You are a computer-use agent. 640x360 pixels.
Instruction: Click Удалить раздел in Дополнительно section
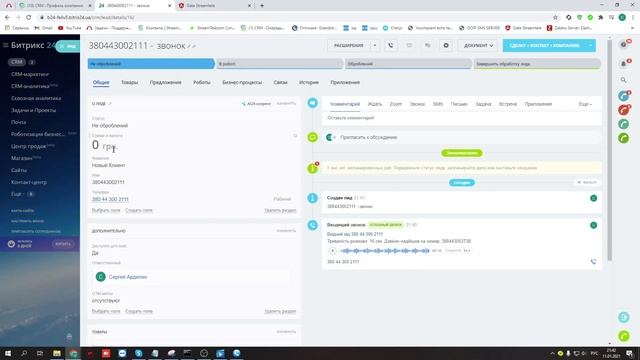[280, 311]
